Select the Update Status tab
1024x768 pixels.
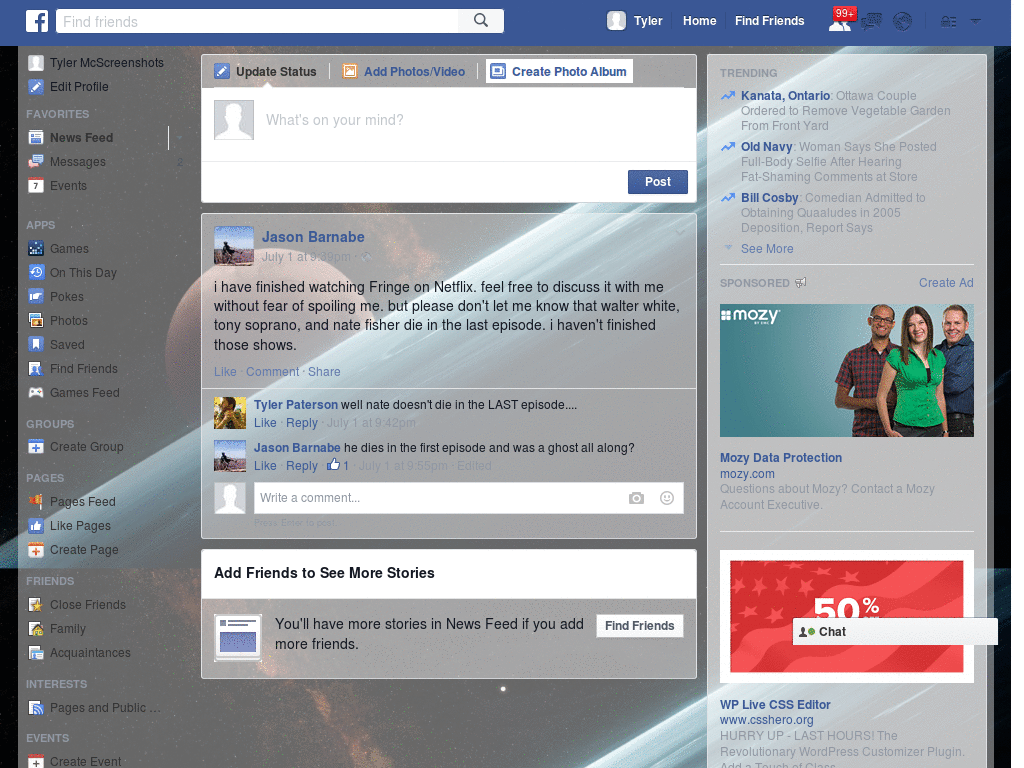pyautogui.click(x=266, y=71)
